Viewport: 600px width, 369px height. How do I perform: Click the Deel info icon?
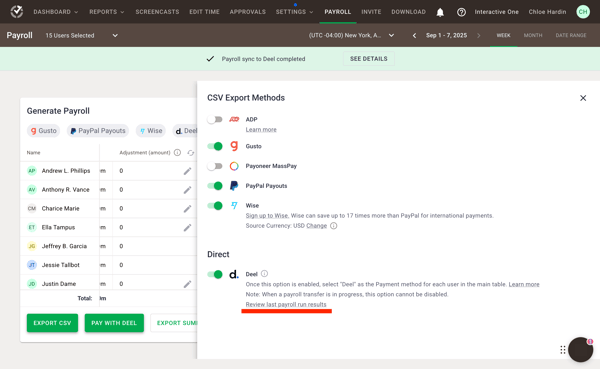pyautogui.click(x=264, y=274)
